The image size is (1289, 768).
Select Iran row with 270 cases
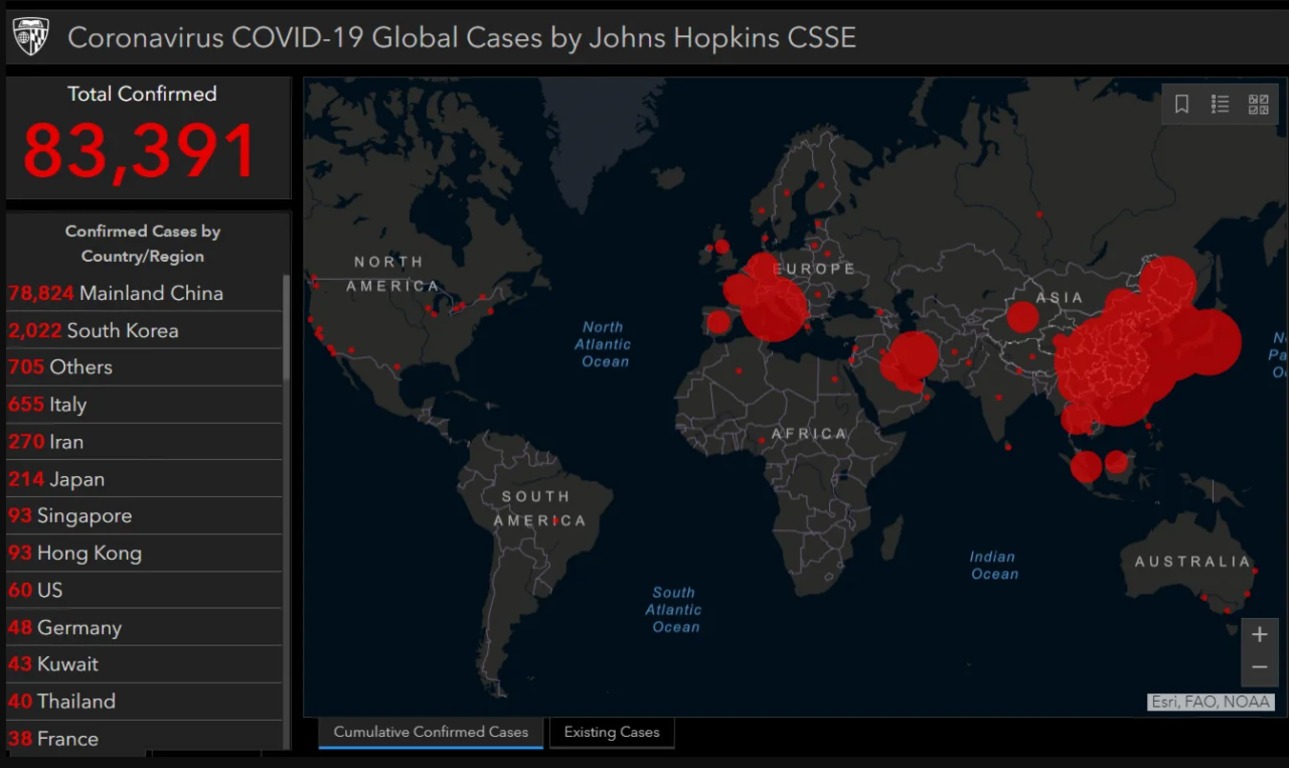point(144,442)
